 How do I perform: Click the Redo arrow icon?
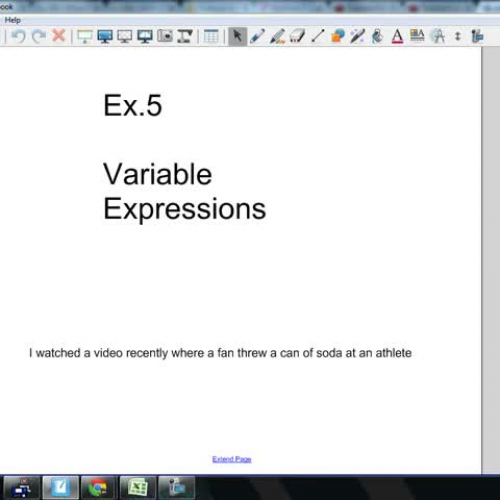pos(39,36)
